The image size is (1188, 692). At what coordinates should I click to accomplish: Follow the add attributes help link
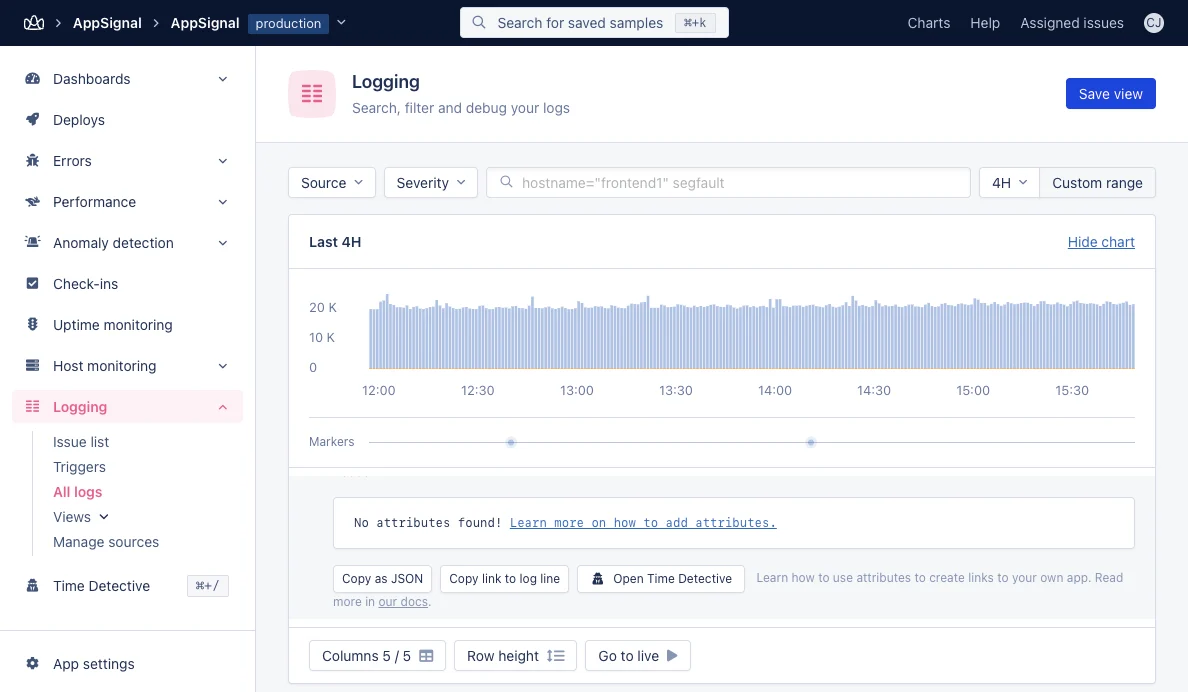(x=642, y=522)
